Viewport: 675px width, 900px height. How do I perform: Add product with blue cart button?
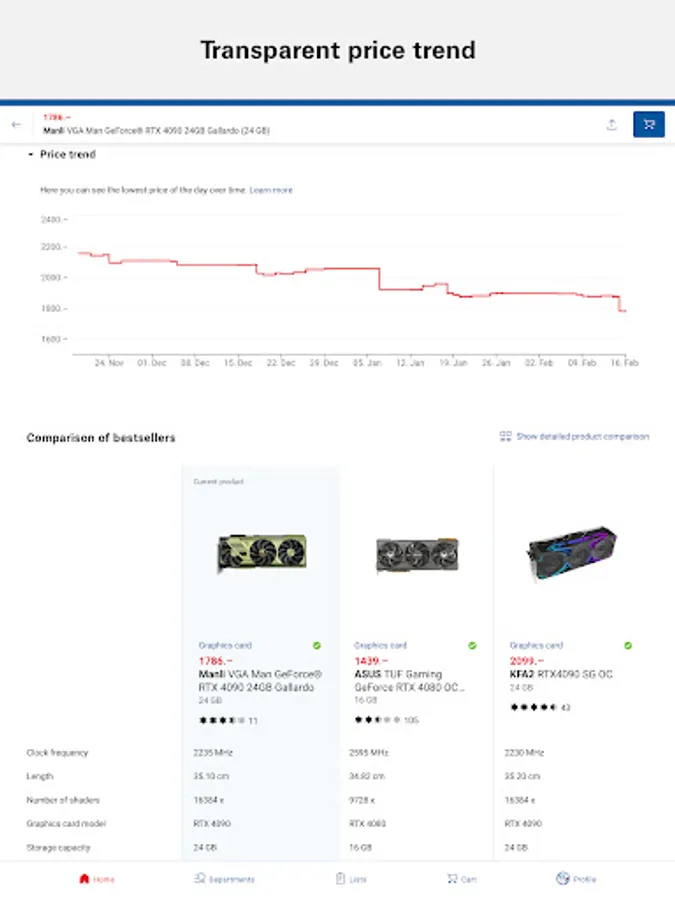649,124
